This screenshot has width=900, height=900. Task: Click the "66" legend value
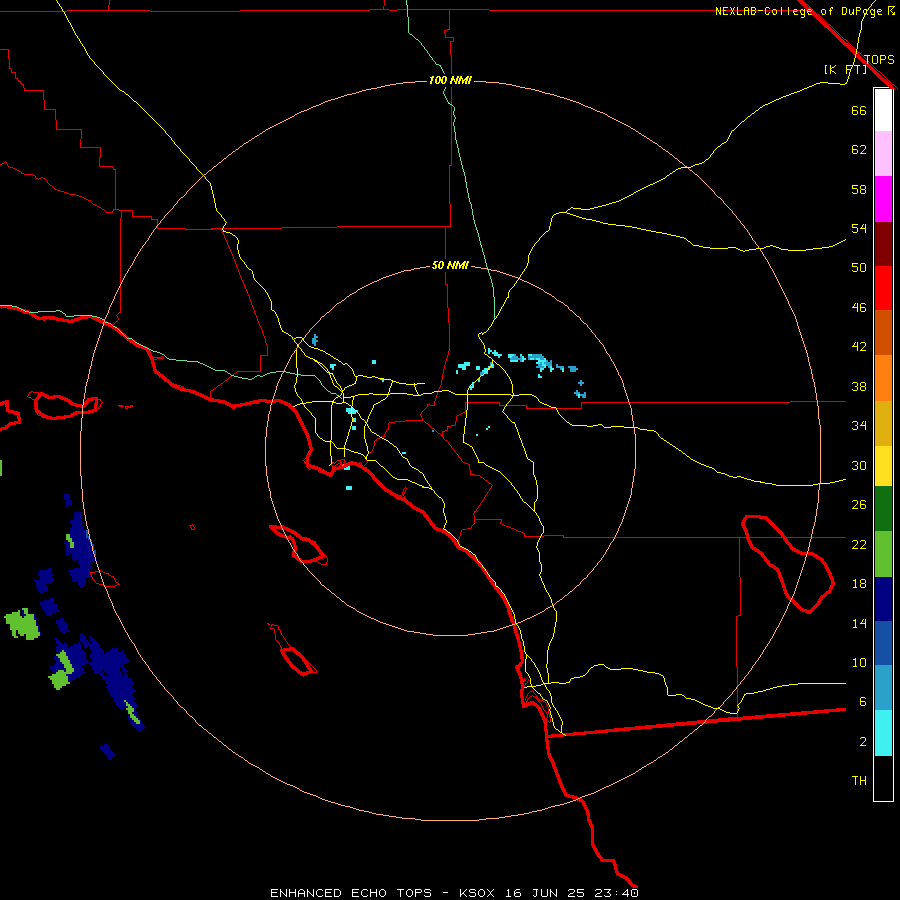[859, 110]
